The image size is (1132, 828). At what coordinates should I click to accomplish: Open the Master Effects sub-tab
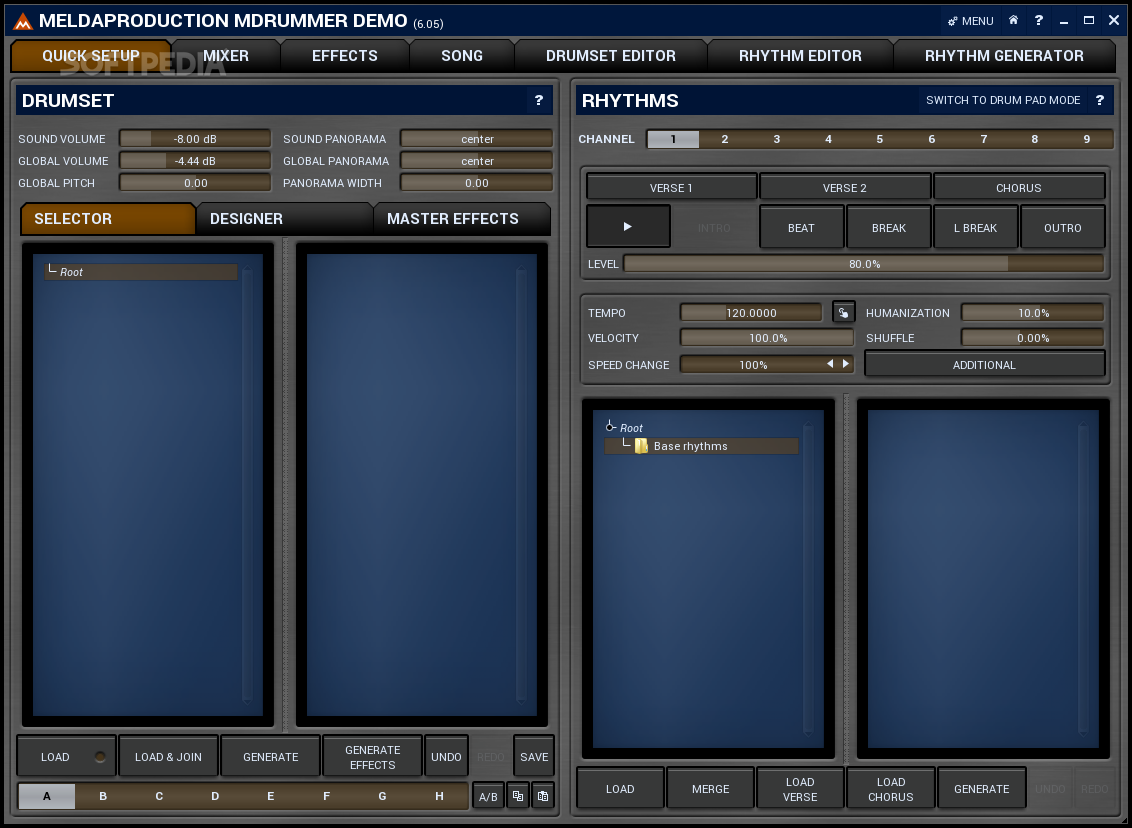462,219
